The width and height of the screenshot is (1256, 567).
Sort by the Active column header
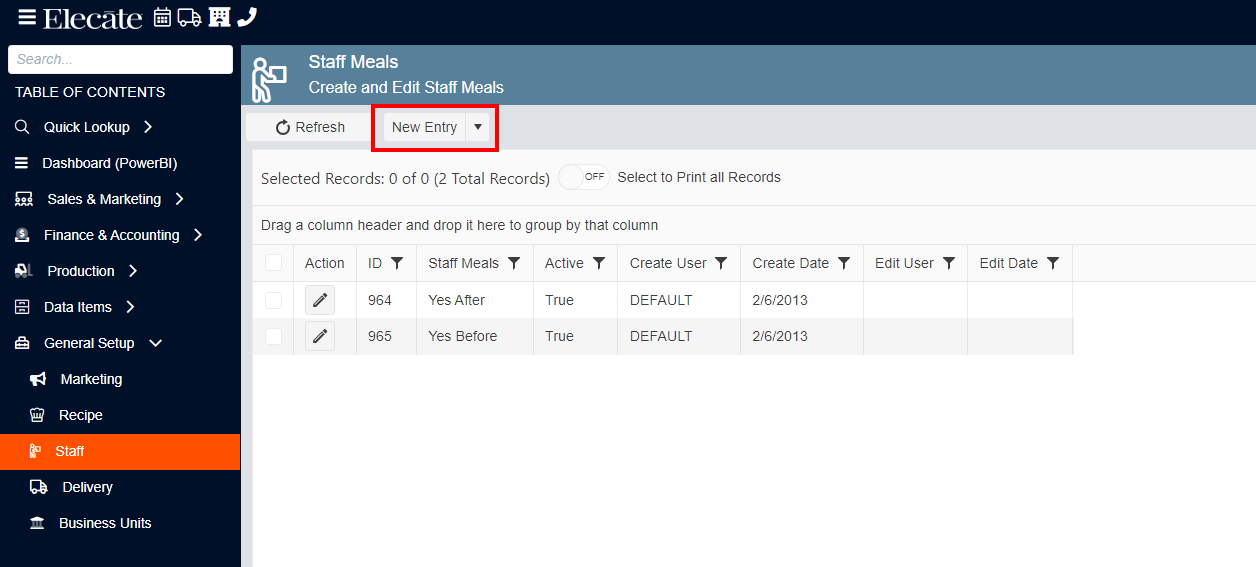click(x=564, y=263)
